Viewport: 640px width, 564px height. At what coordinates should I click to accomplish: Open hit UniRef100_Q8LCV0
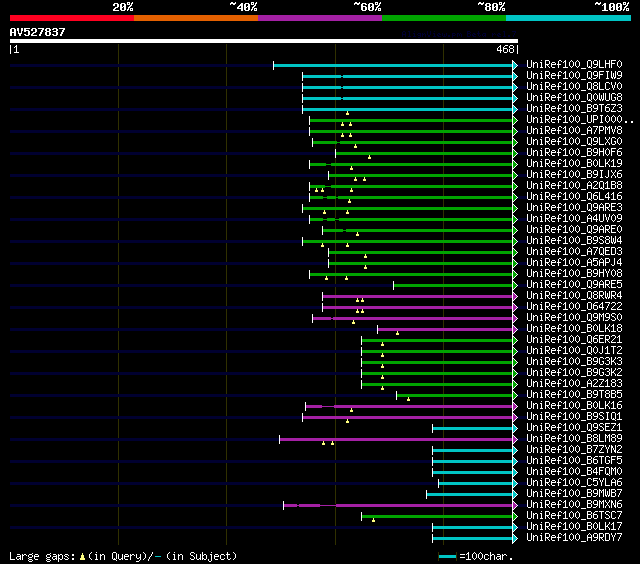574,87
